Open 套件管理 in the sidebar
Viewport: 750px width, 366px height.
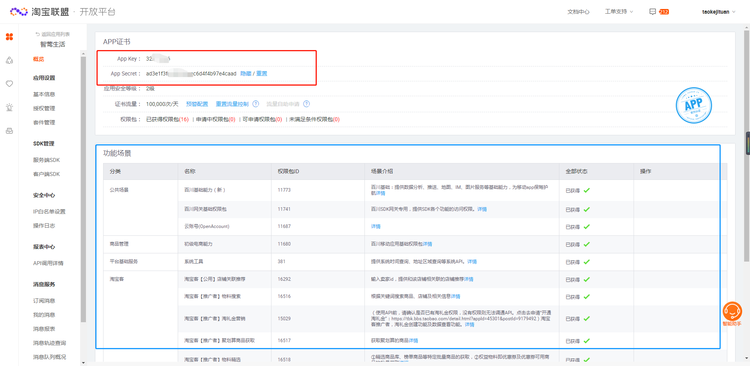[x=44, y=122]
